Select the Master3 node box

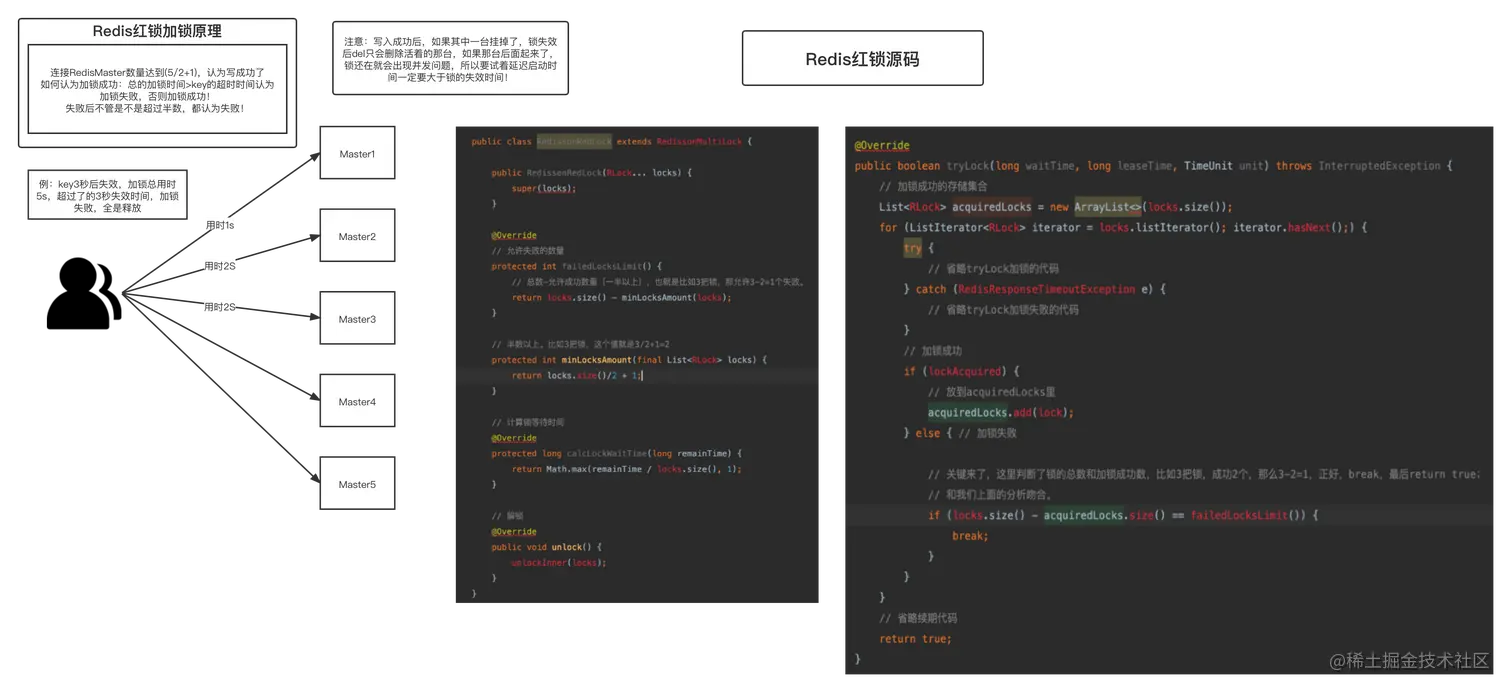click(x=357, y=318)
